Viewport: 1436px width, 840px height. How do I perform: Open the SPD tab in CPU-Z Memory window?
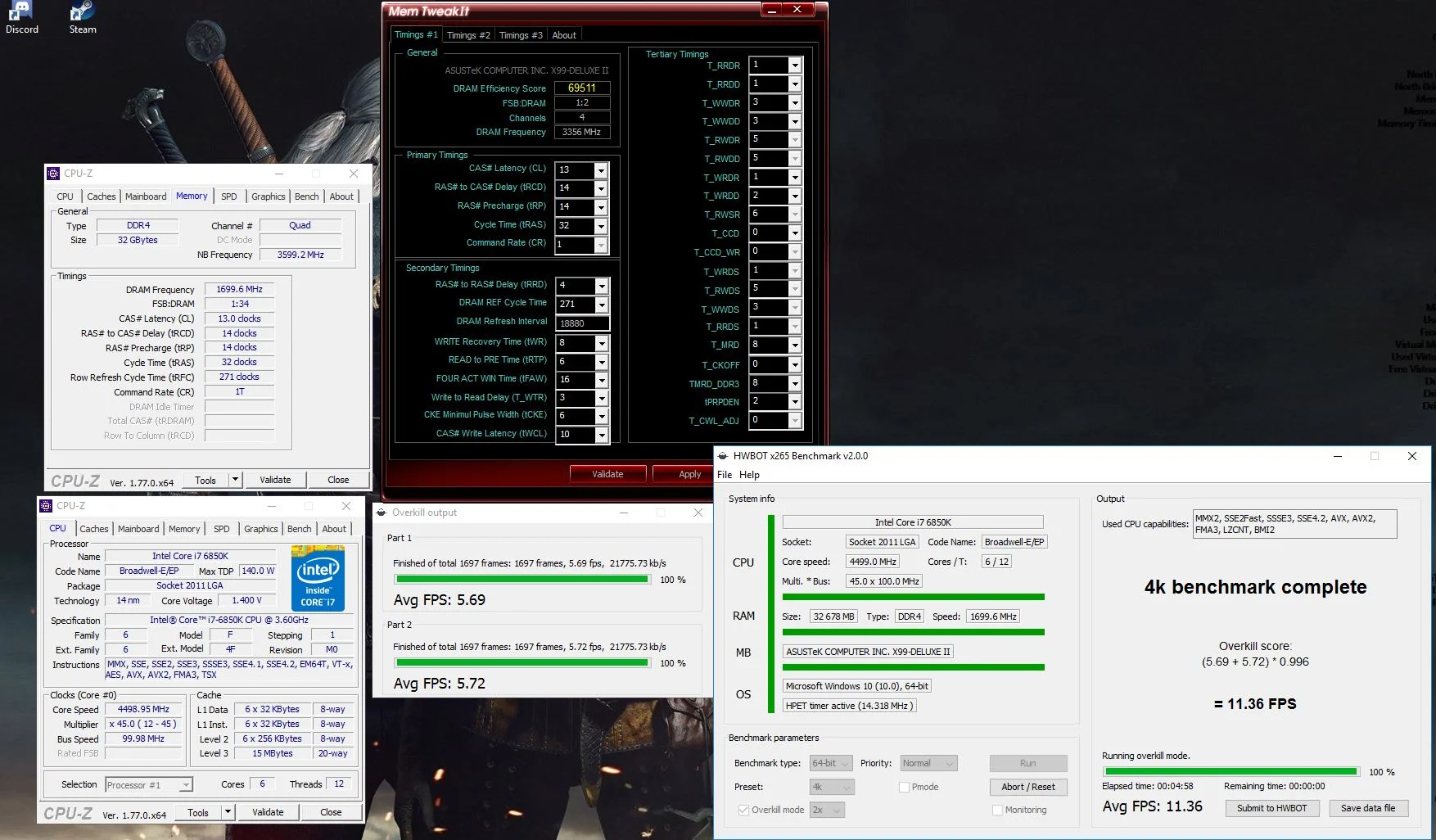coord(229,196)
